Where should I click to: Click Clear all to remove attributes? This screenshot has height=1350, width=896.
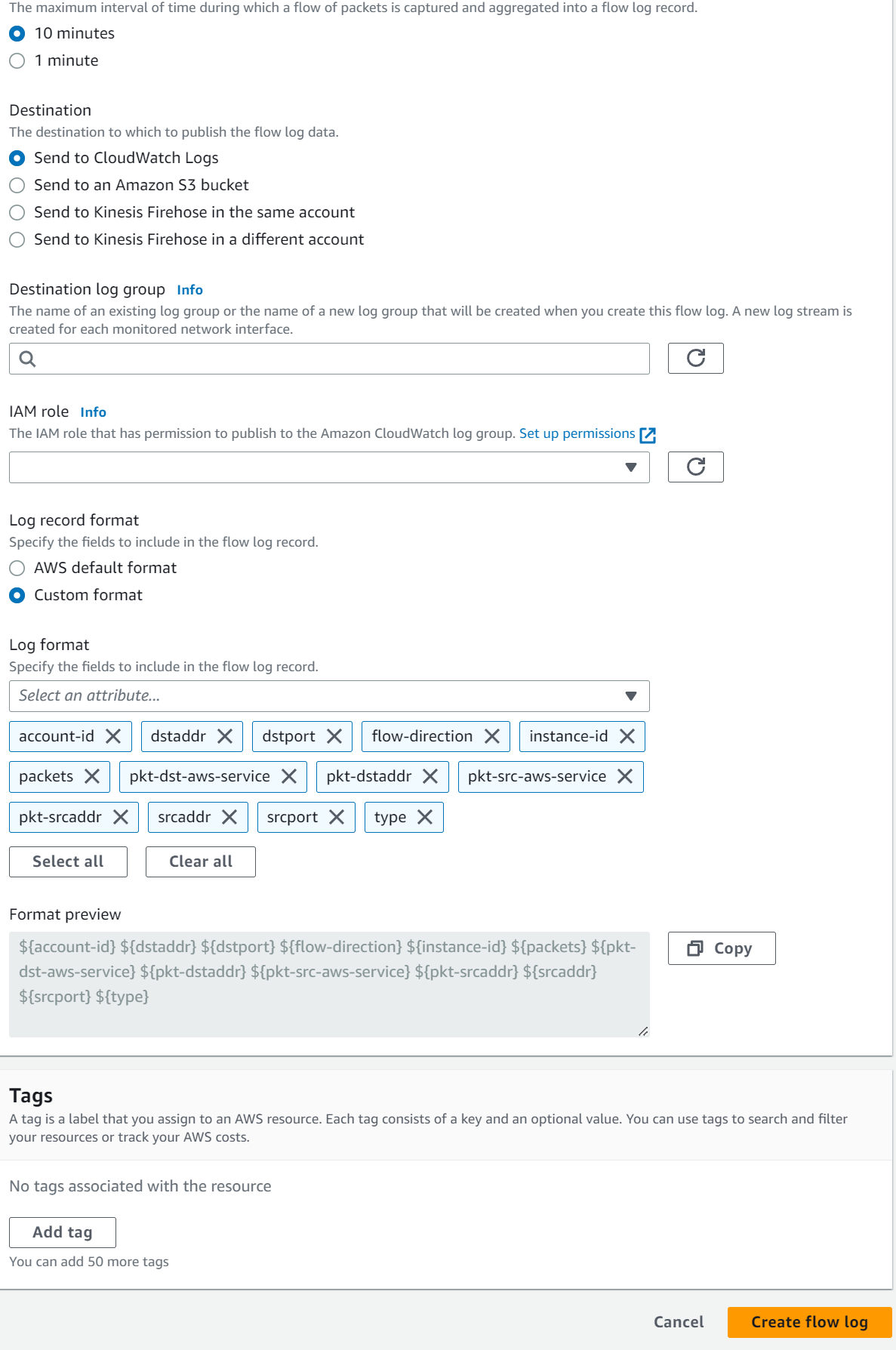point(200,861)
